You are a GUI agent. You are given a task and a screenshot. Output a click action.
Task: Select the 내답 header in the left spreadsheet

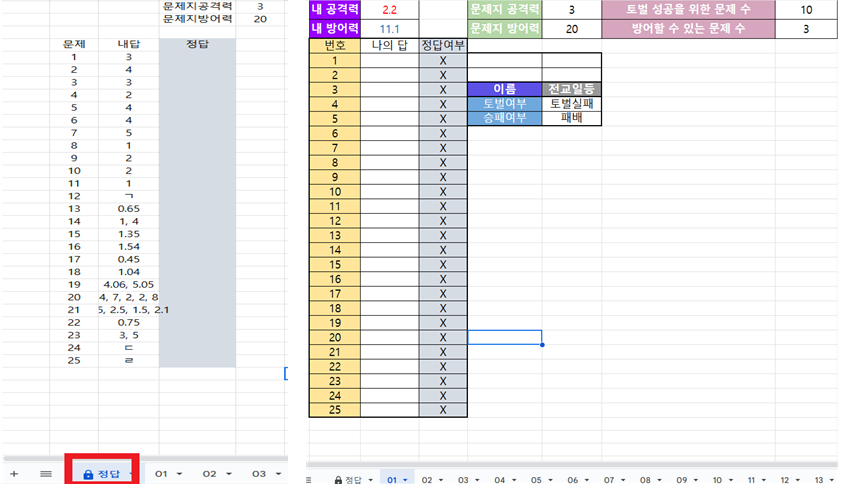click(128, 44)
